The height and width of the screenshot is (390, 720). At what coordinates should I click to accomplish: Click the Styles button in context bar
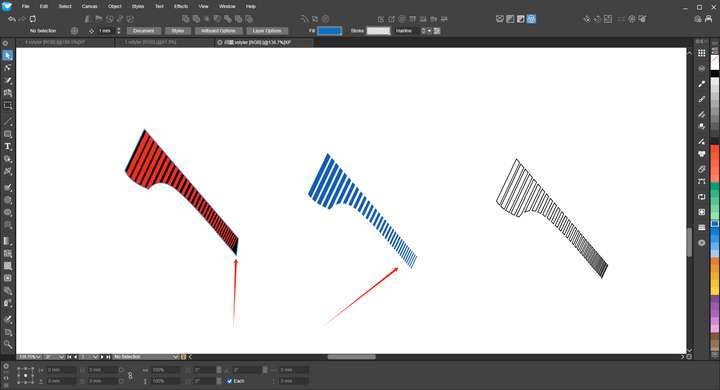coord(178,31)
